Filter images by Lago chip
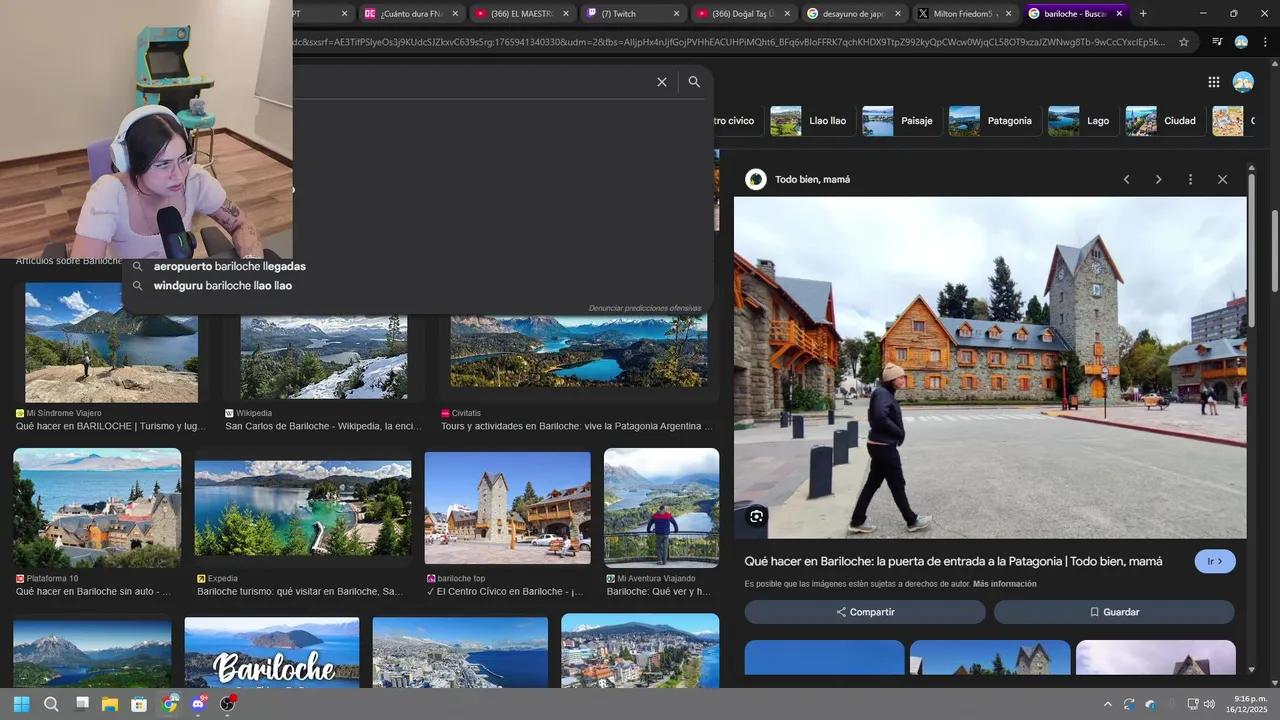 (x=1081, y=121)
